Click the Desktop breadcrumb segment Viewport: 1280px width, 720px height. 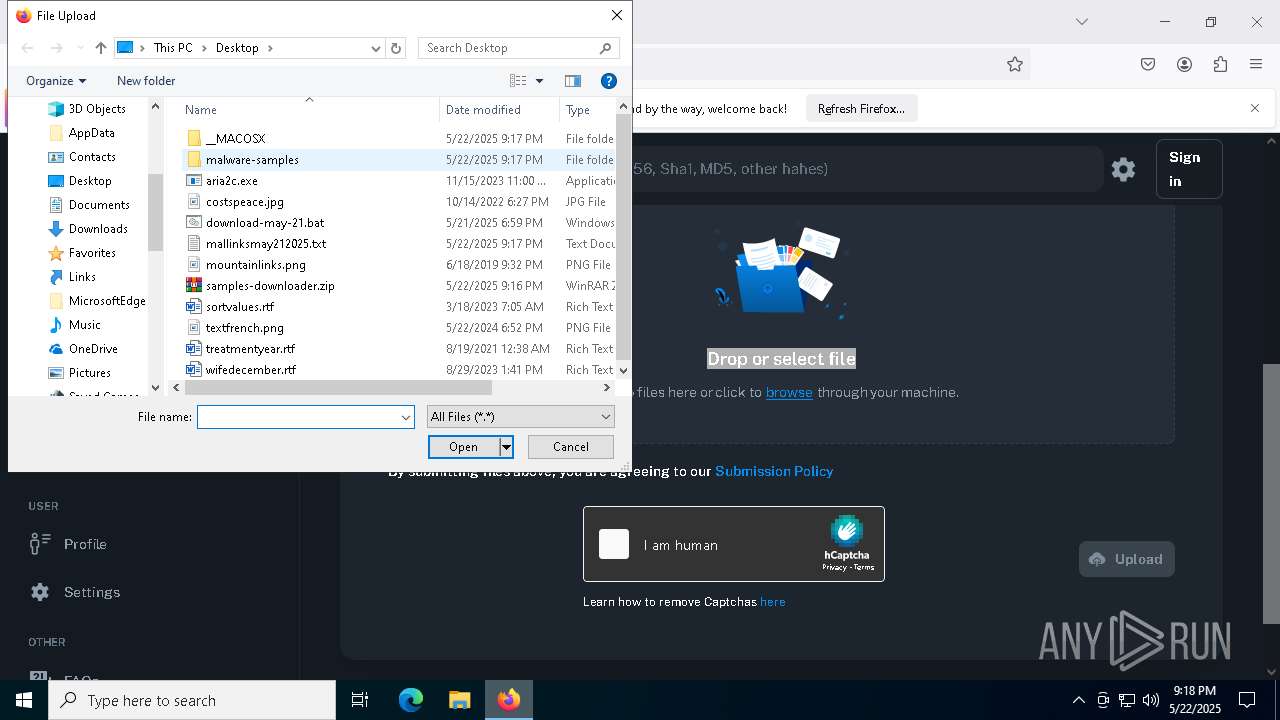237,48
